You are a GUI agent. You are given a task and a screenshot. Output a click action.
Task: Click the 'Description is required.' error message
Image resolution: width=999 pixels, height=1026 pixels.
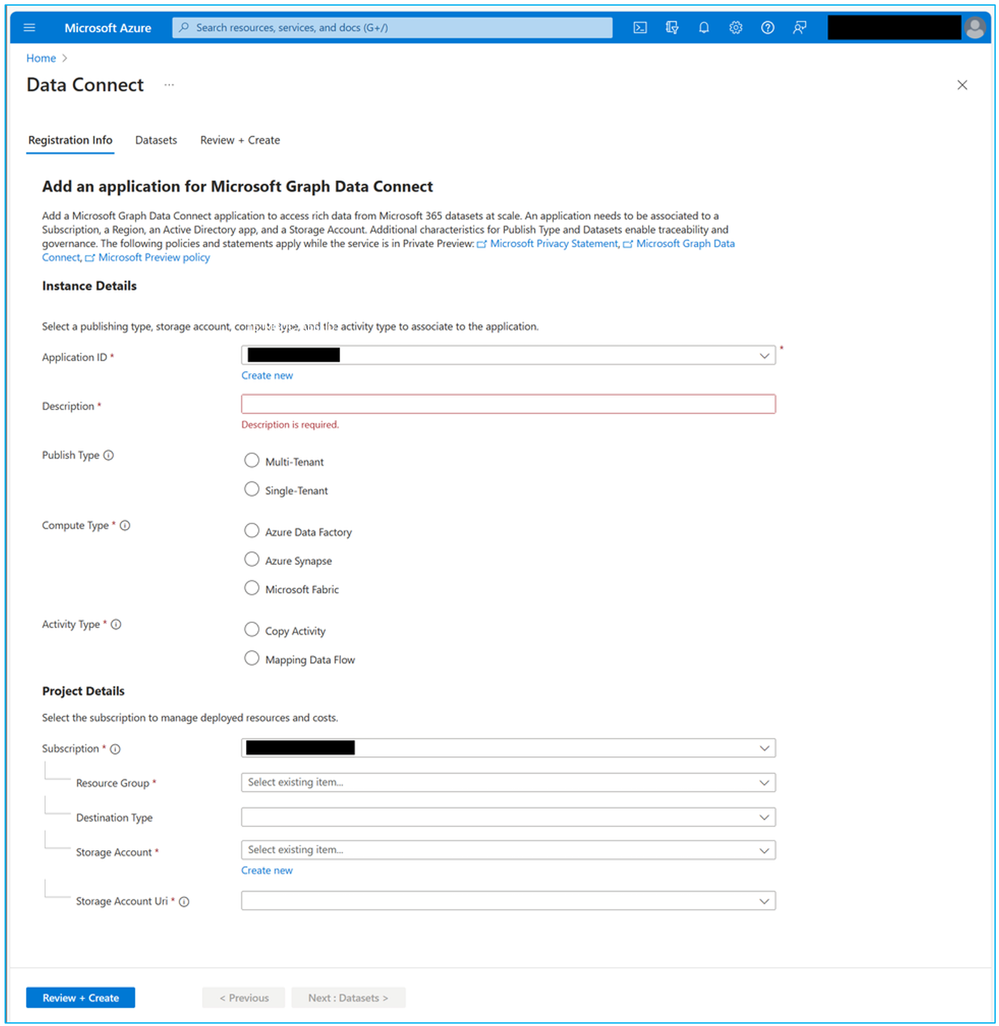[290, 425]
